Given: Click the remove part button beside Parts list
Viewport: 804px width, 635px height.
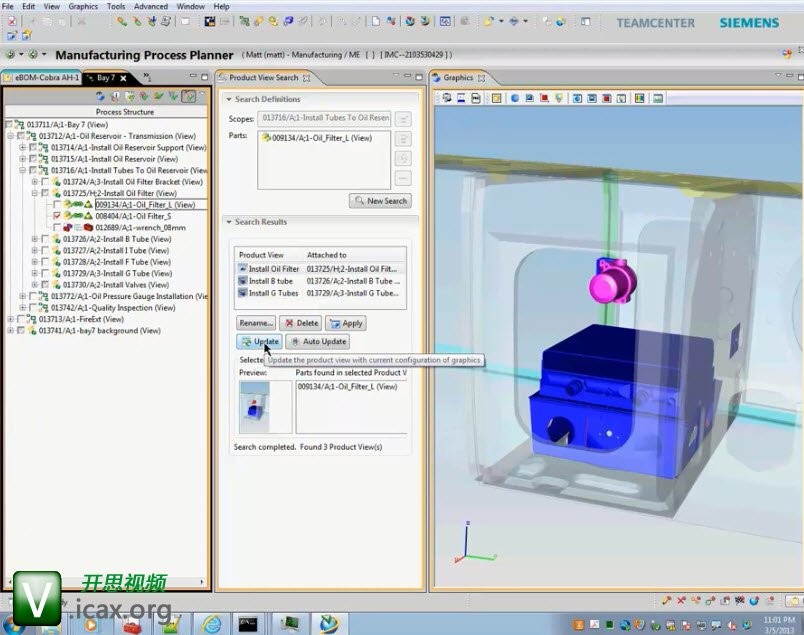Looking at the screenshot, I should point(403,178).
